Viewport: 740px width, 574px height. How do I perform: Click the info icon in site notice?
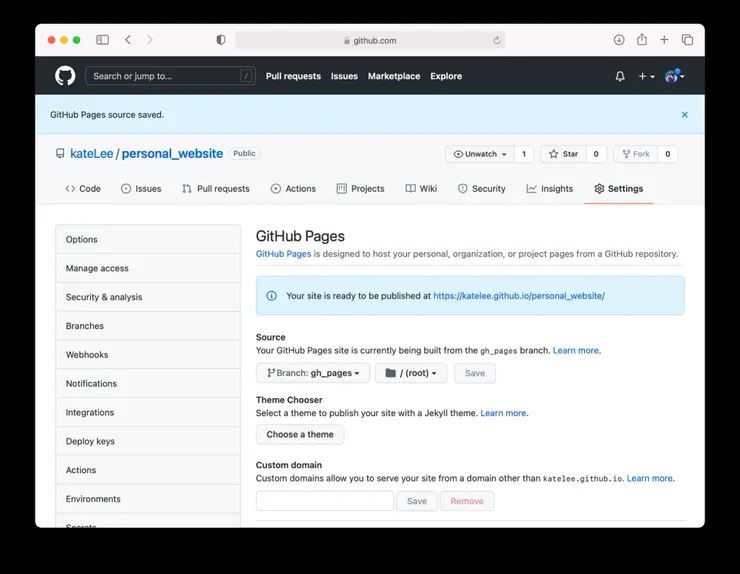pos(271,296)
